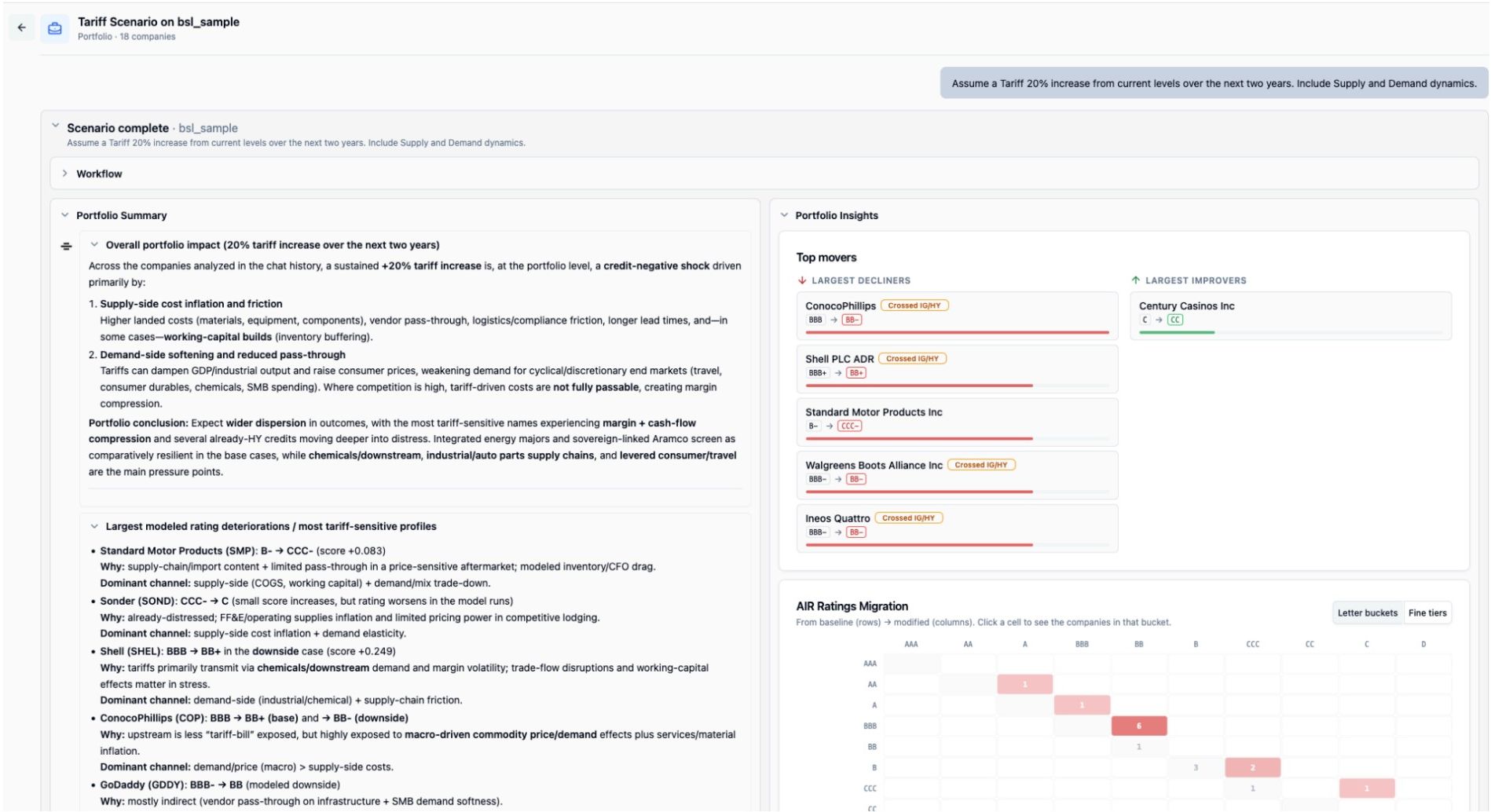The width and height of the screenshot is (1491, 812).
Task: Click the BB- target rating badge on ConocoPhillips
Action: tap(852, 320)
